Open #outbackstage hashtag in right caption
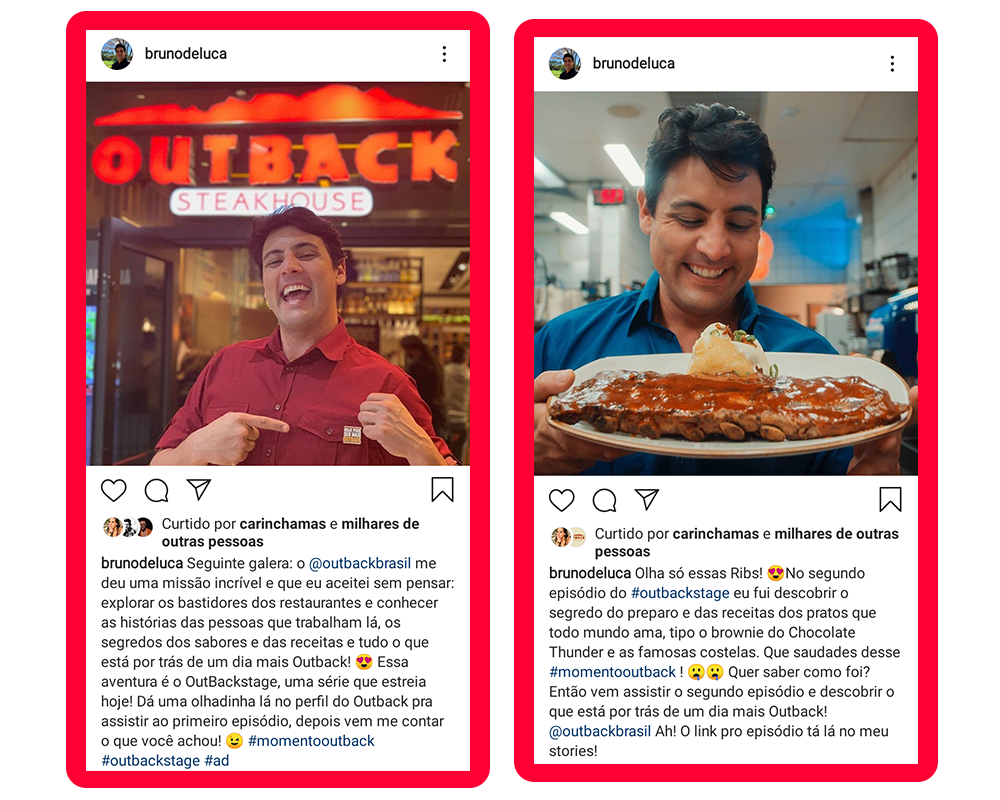1000x800 pixels. 680,593
